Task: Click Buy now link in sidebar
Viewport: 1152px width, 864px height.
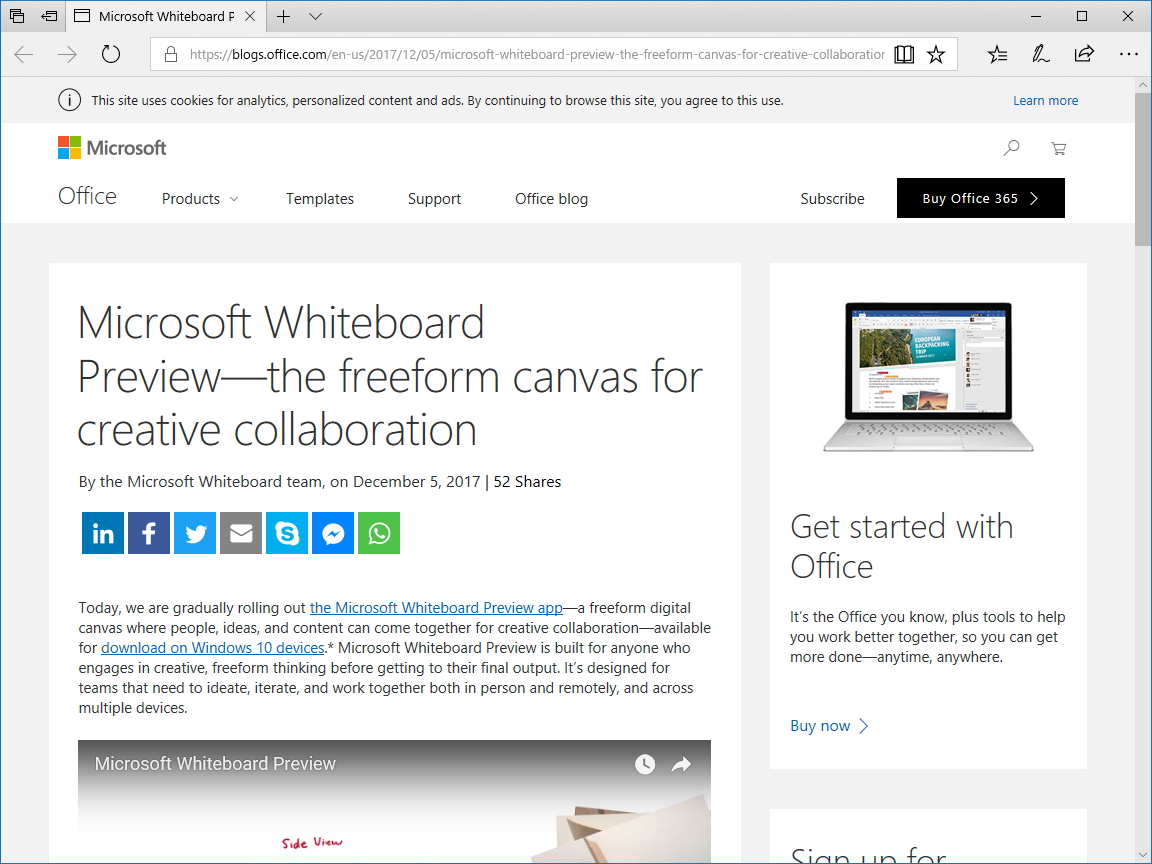Action: click(829, 726)
